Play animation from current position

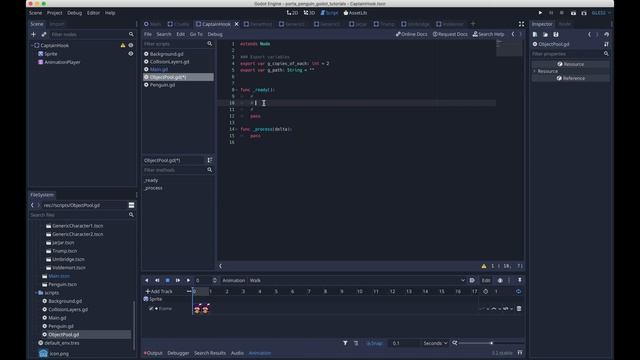click(188, 280)
